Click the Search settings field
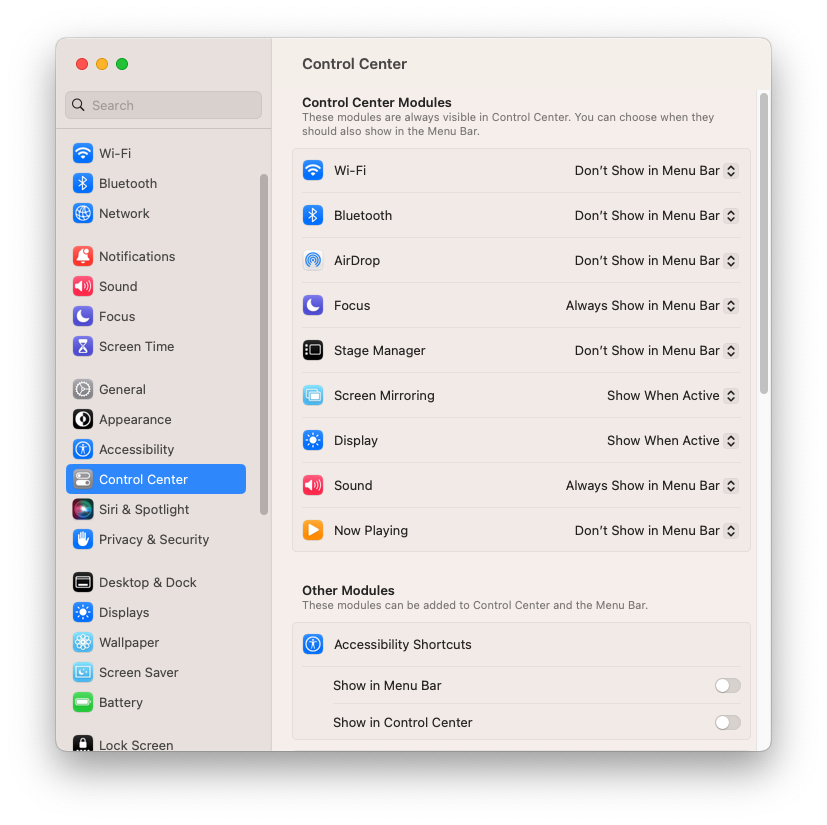The image size is (827, 825). coord(164,105)
